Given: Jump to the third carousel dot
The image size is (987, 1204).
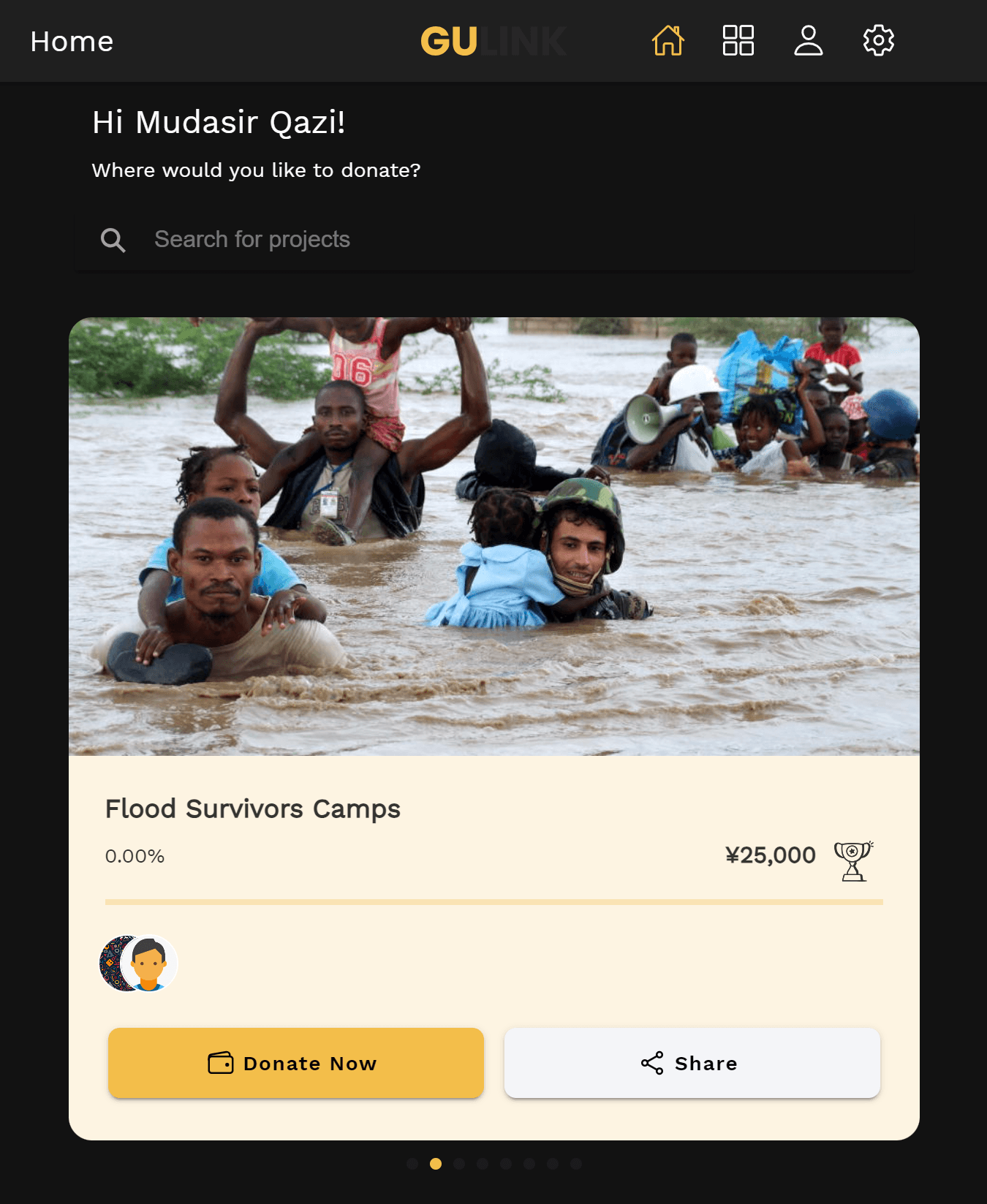Looking at the screenshot, I should [x=459, y=1164].
